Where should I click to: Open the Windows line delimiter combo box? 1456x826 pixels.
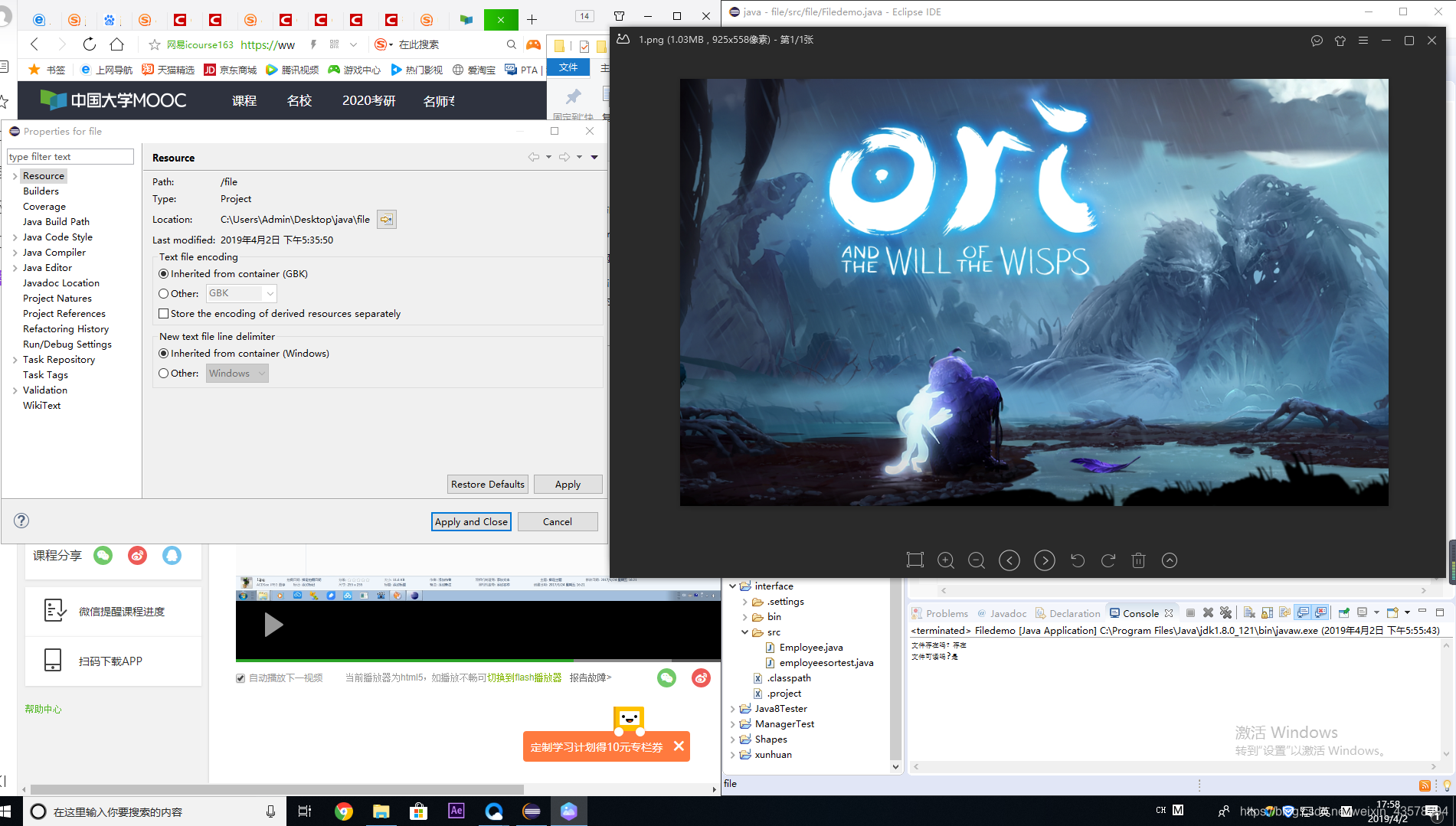[237, 374]
